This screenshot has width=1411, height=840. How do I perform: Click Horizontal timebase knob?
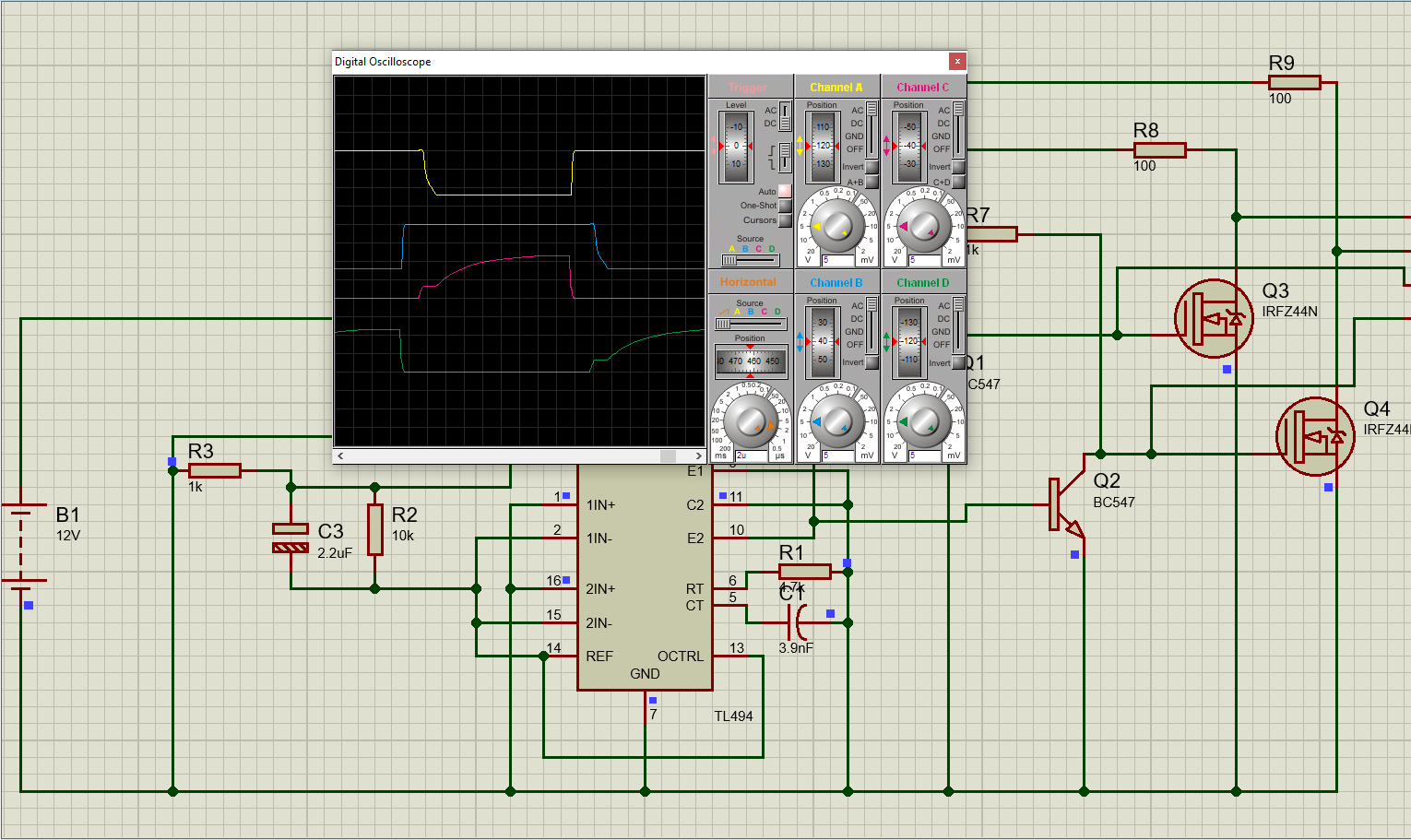(x=751, y=421)
